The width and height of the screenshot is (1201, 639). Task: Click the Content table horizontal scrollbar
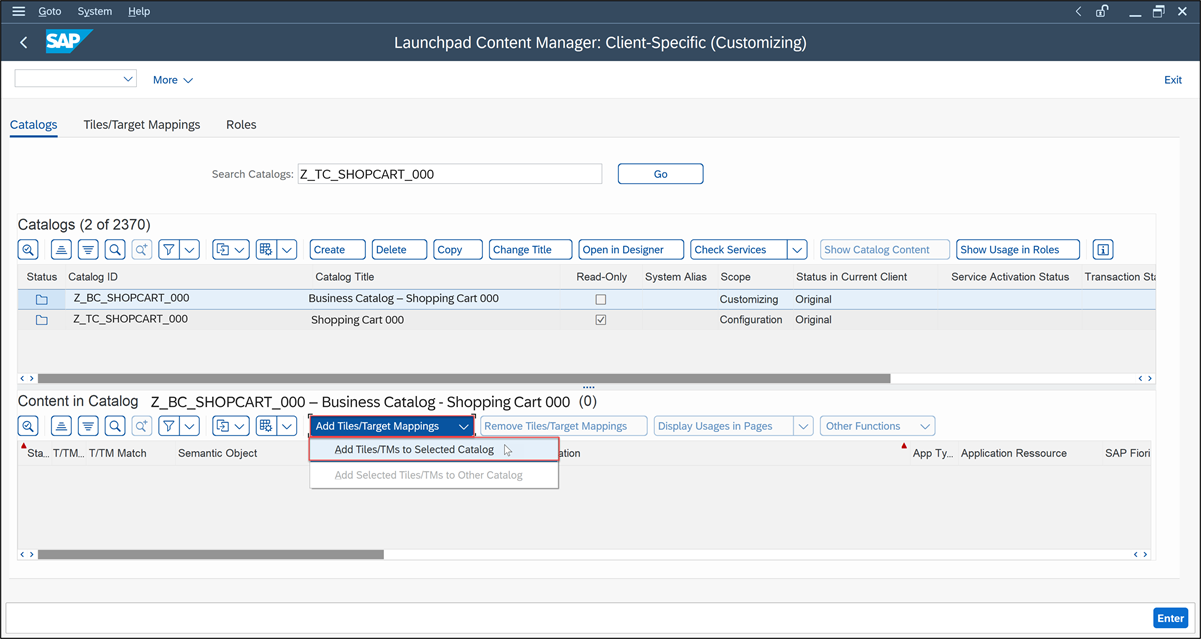coord(210,554)
